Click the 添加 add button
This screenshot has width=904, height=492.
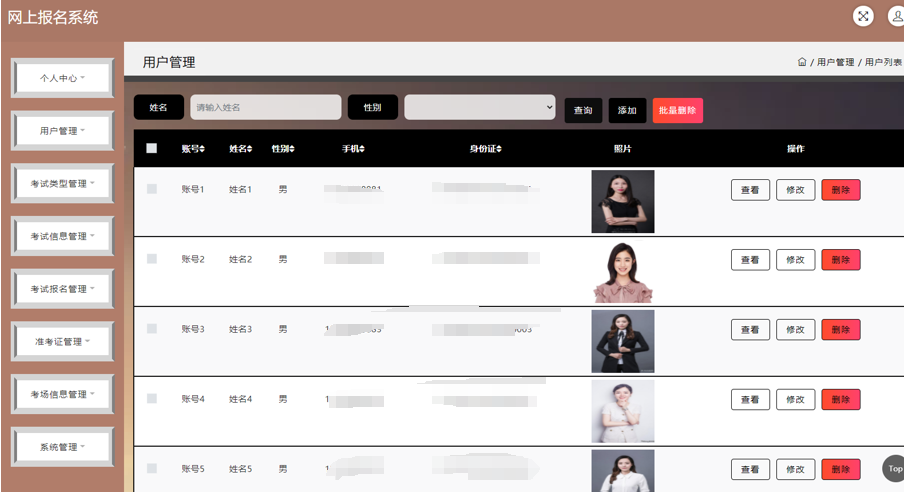[x=627, y=110]
